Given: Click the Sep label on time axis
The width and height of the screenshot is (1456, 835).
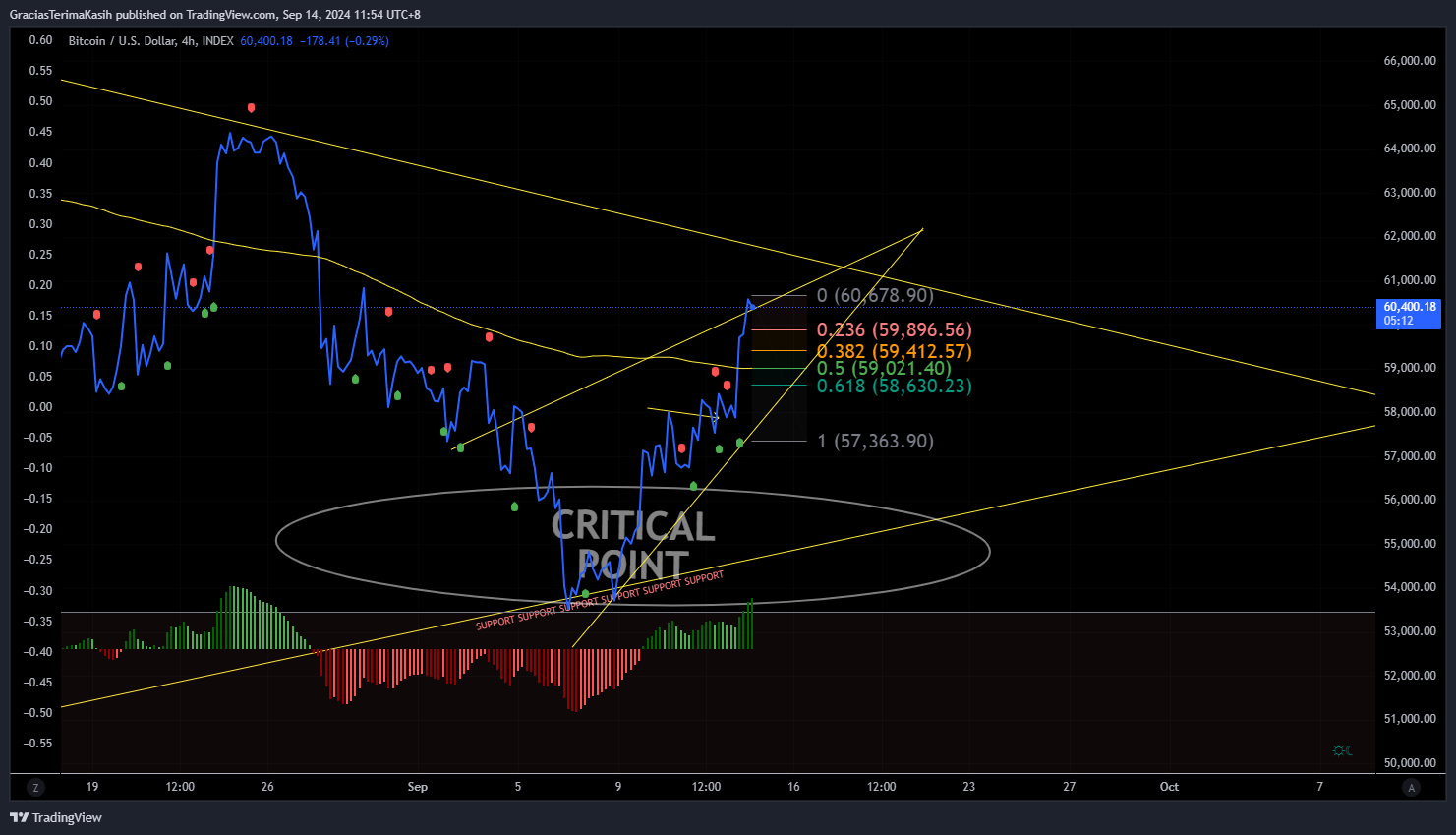Looking at the screenshot, I should click(x=418, y=787).
